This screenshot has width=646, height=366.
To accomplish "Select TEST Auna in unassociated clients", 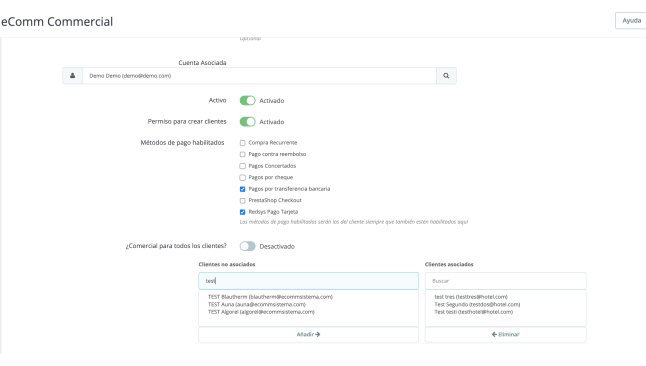I will (257, 305).
